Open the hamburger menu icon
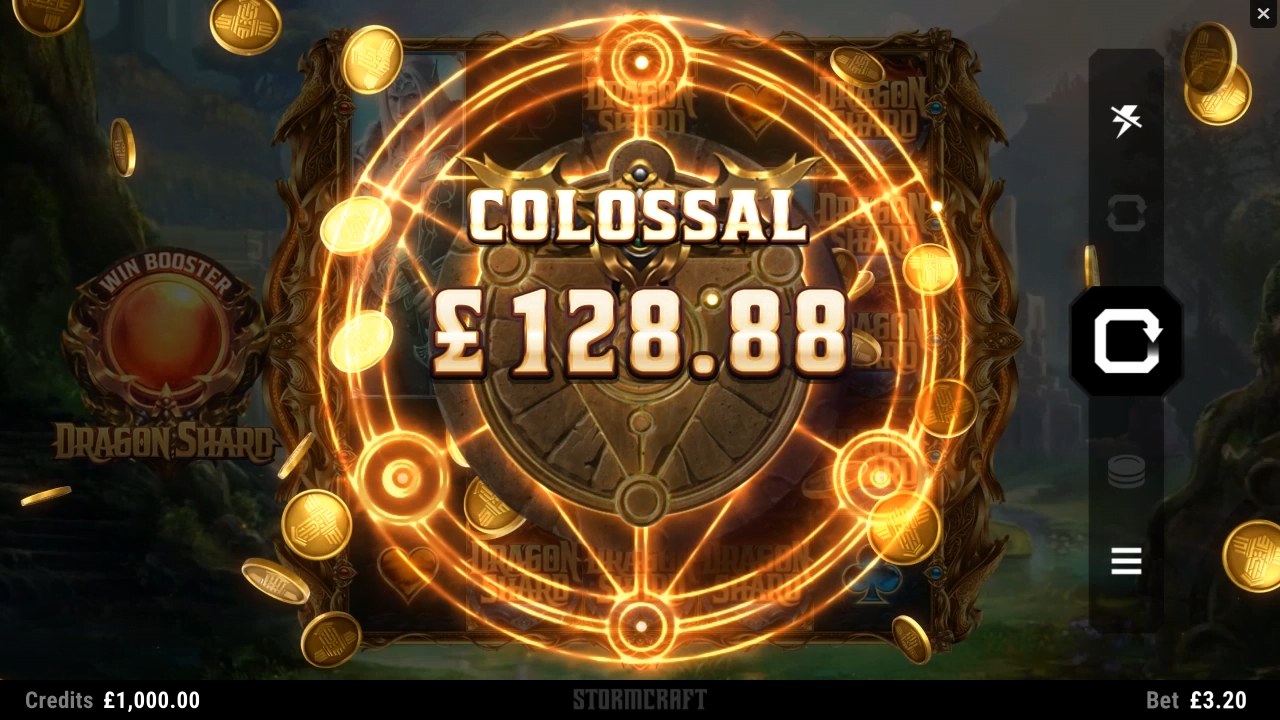Viewport: 1280px width, 720px height. (x=1126, y=561)
